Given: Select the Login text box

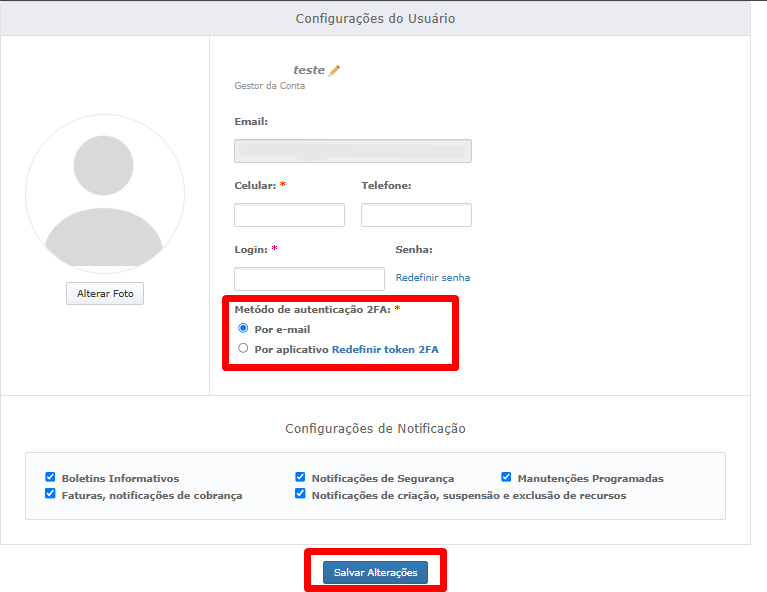Looking at the screenshot, I should [309, 278].
